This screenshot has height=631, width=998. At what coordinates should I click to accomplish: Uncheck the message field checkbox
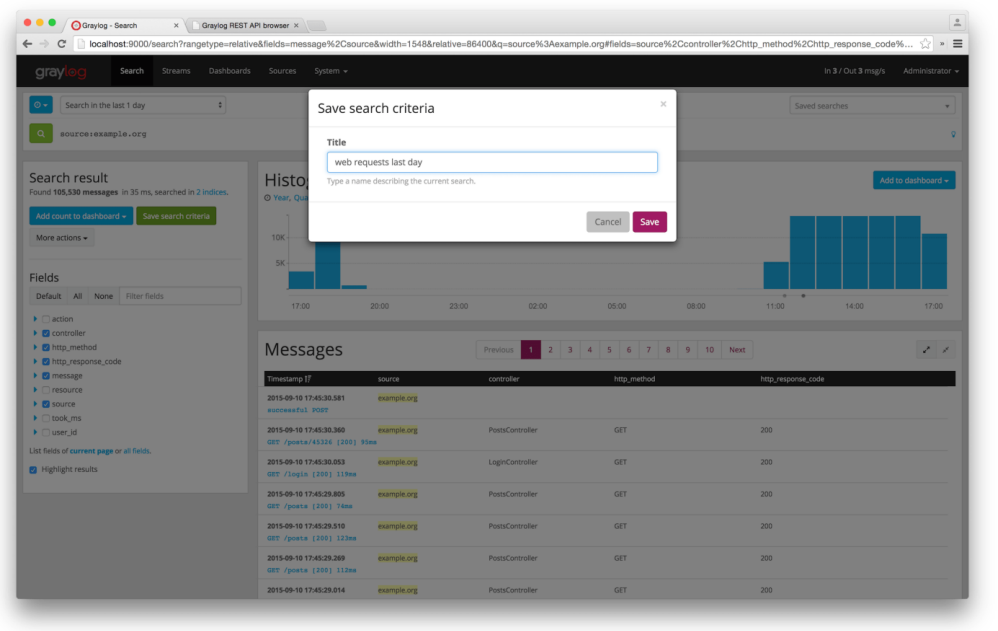(x=46, y=376)
